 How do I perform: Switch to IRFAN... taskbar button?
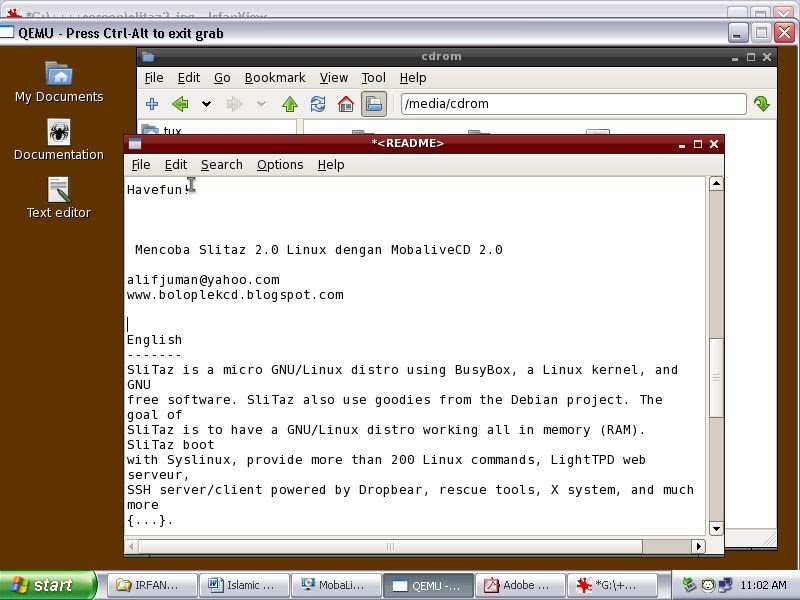click(152, 585)
